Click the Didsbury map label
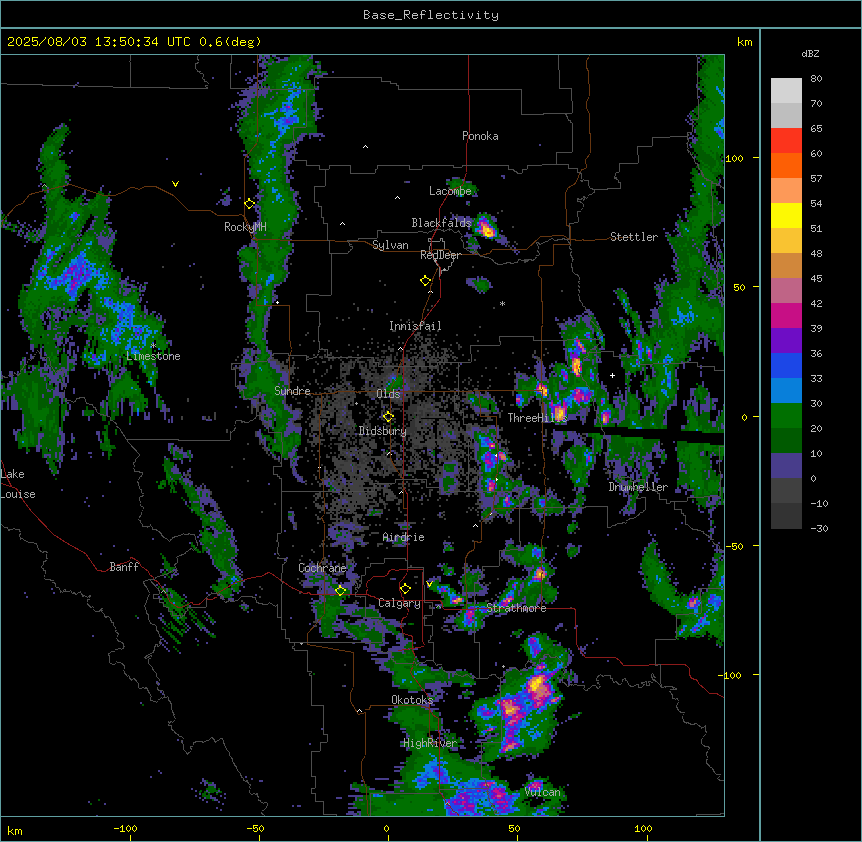This screenshot has height=842, width=862. 383,431
